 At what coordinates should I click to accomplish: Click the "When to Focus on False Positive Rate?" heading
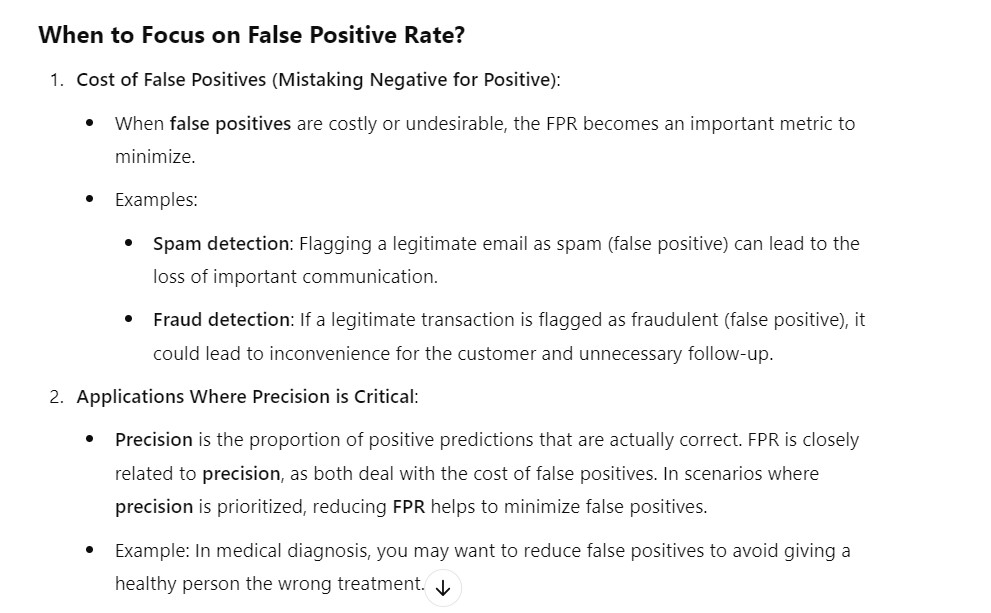[x=251, y=35]
